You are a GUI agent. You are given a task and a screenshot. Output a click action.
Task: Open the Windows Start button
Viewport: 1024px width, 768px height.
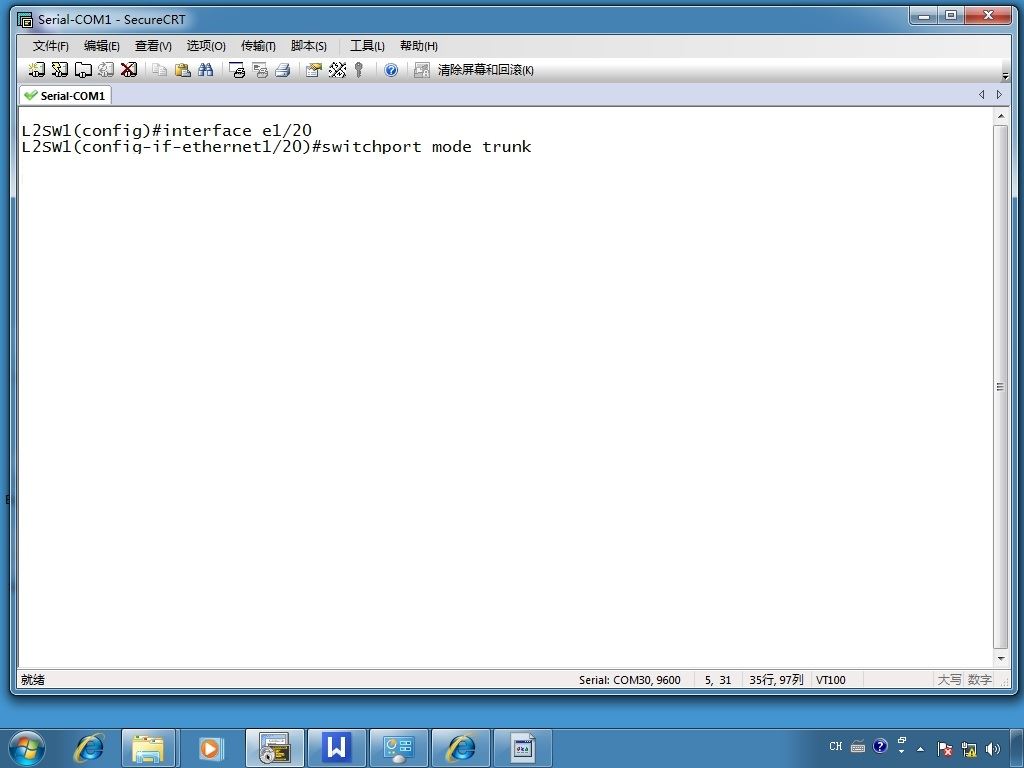[x=27, y=748]
